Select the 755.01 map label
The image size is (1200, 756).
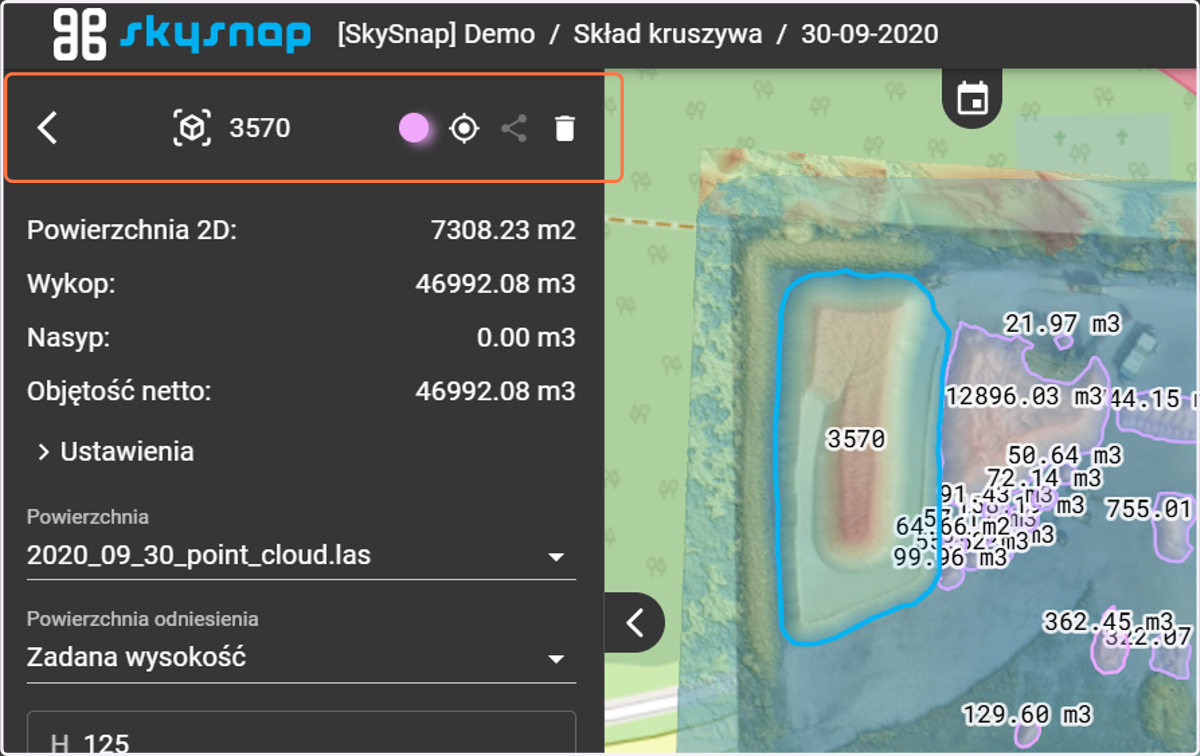coord(1149,508)
